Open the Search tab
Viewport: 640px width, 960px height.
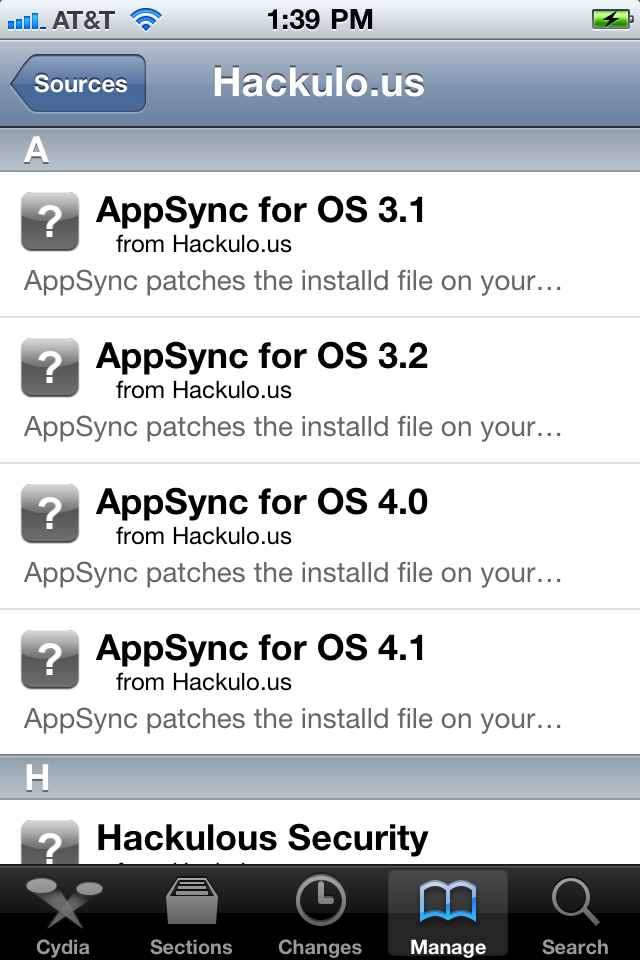(575, 913)
